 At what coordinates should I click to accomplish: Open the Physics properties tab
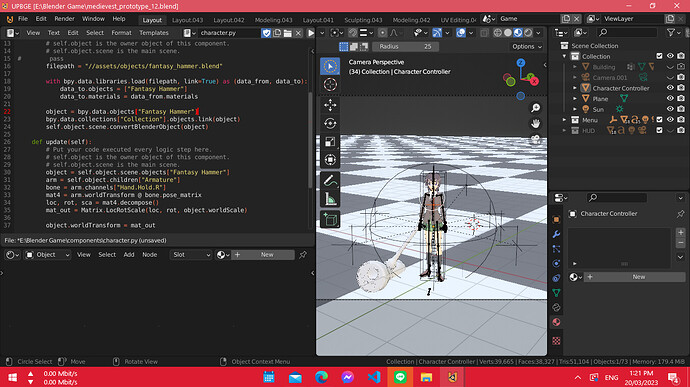pyautogui.click(x=556, y=263)
